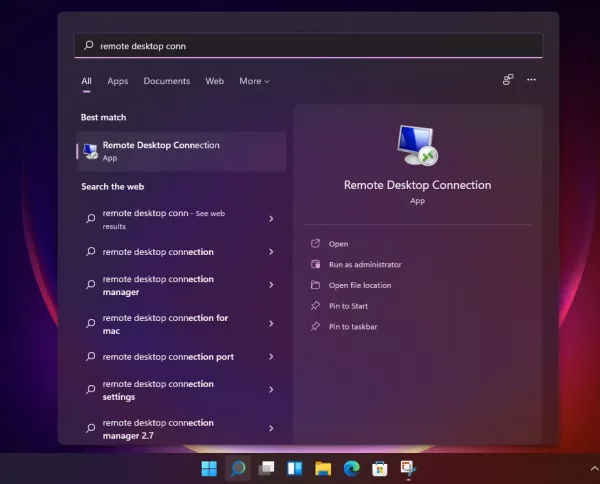Click search icon beside 'connection settings' suggestion
600x484 pixels.
[91, 389]
